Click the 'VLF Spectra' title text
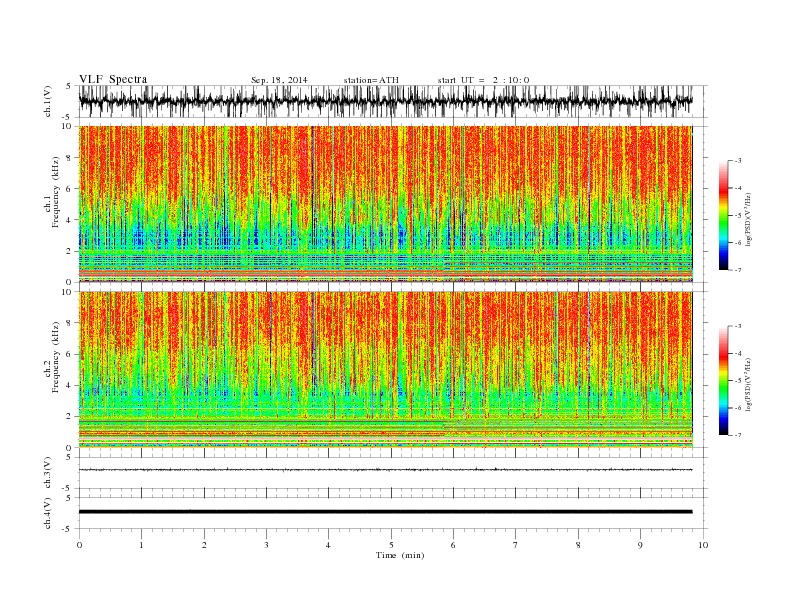Screen dimensions: 792x612 (113, 79)
